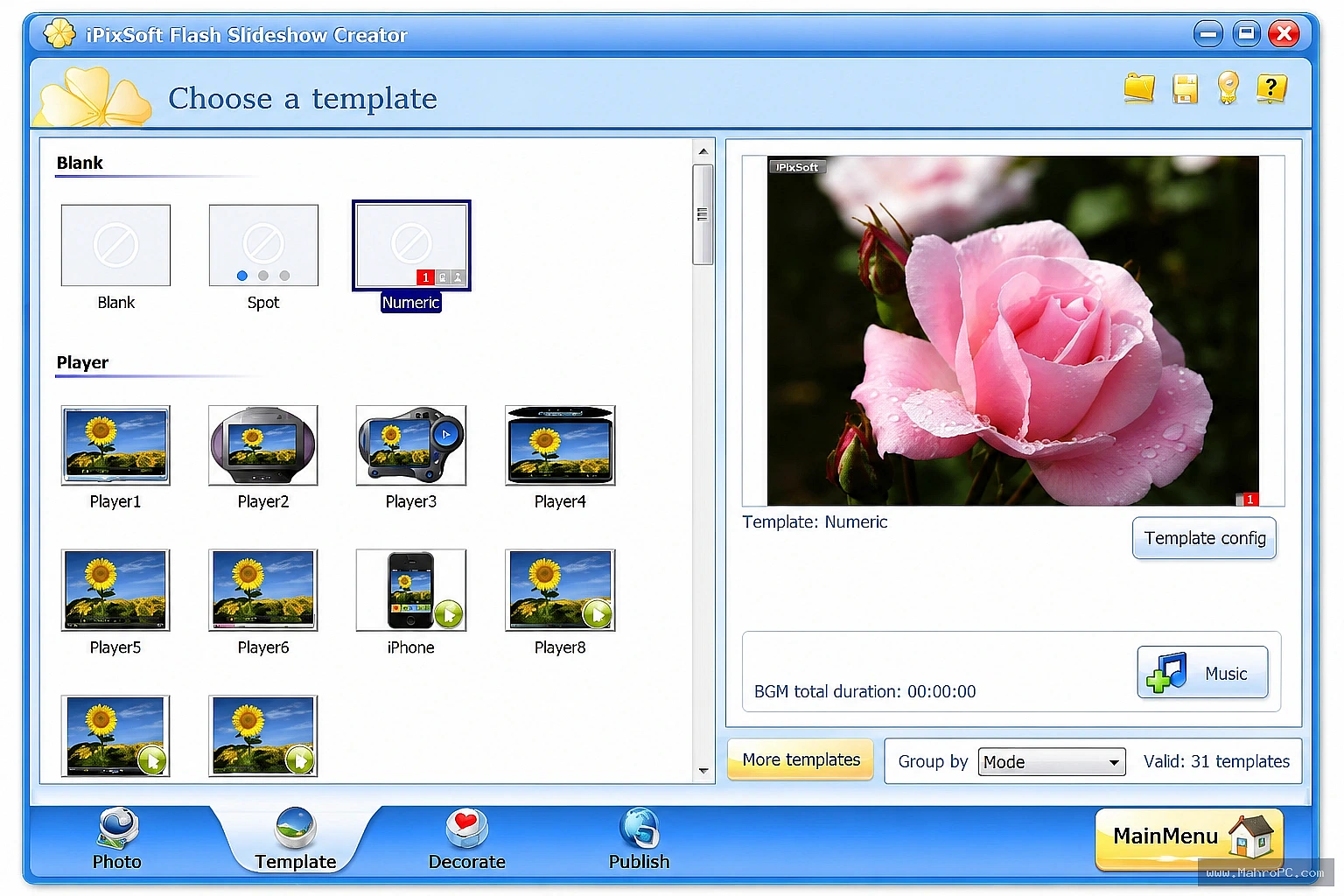Screen dimensions: 1344x896
Task: Go to the Photo step tab
Action: pyautogui.click(x=117, y=839)
